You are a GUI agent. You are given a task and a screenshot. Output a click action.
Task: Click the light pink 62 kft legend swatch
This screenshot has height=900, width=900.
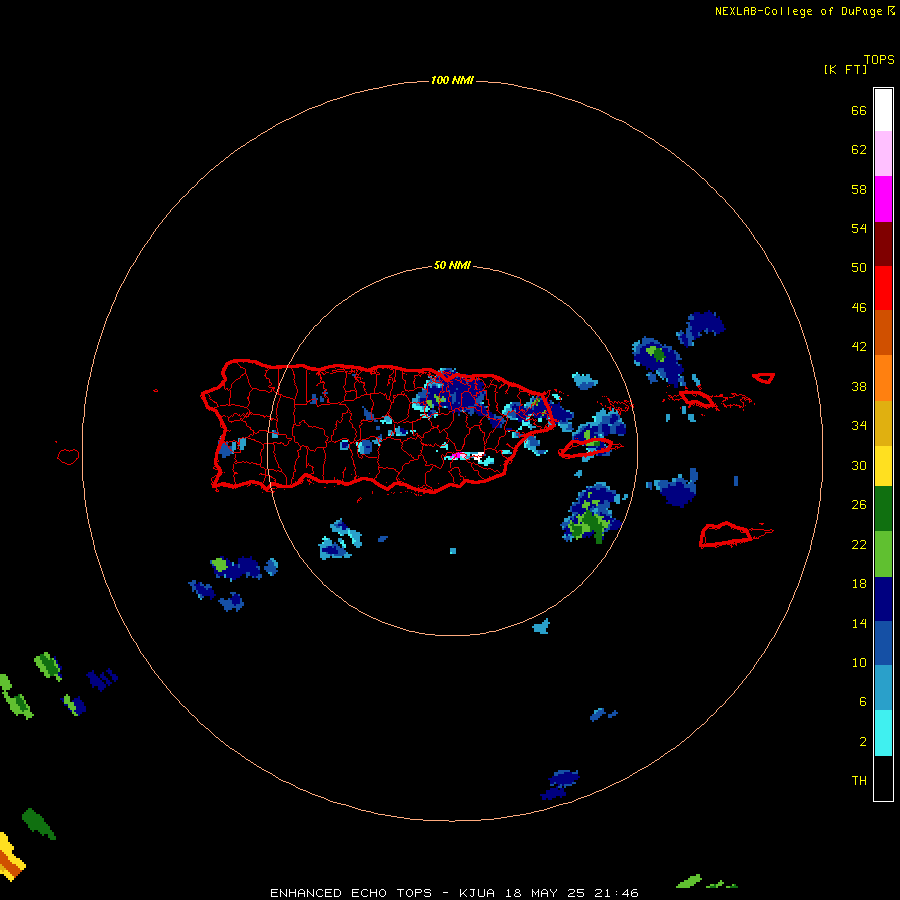[x=883, y=153]
